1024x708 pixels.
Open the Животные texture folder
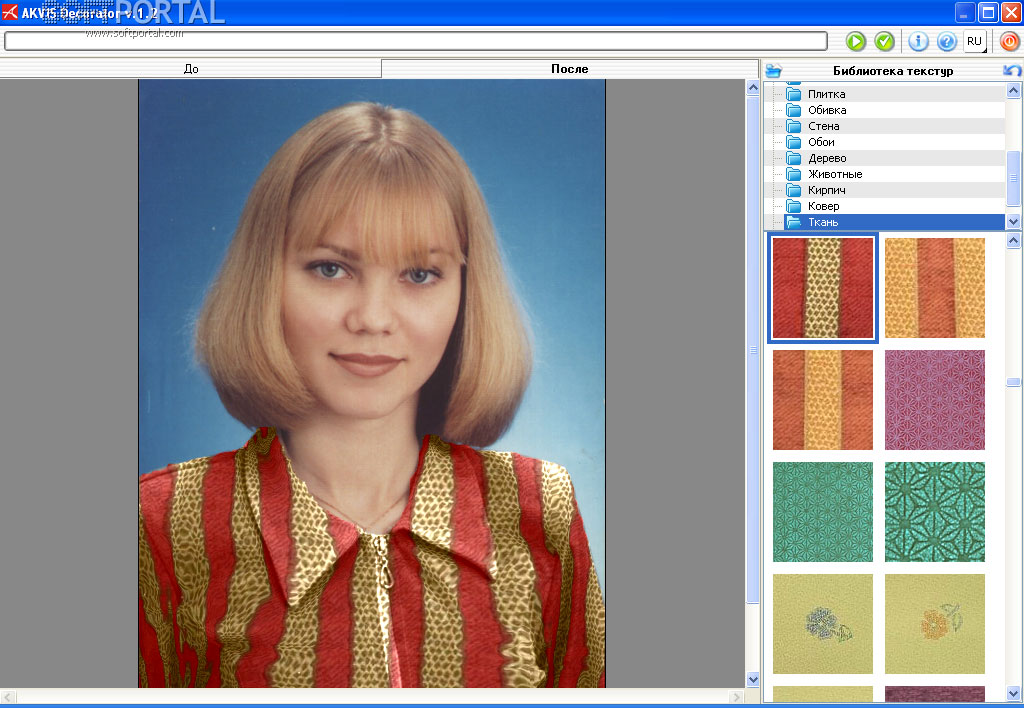click(x=835, y=174)
